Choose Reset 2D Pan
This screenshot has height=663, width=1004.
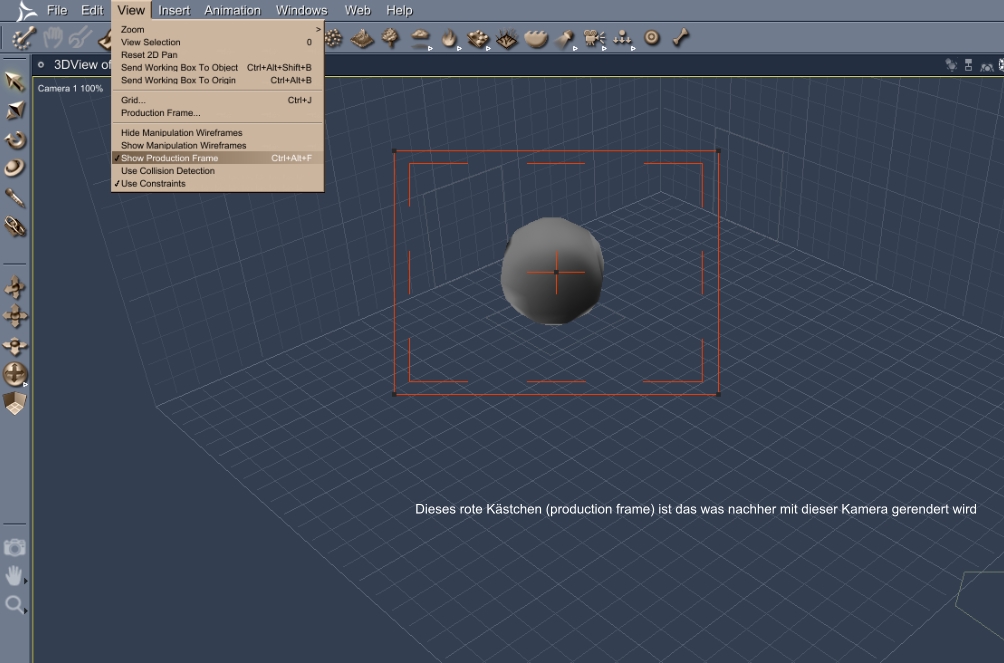218,55
